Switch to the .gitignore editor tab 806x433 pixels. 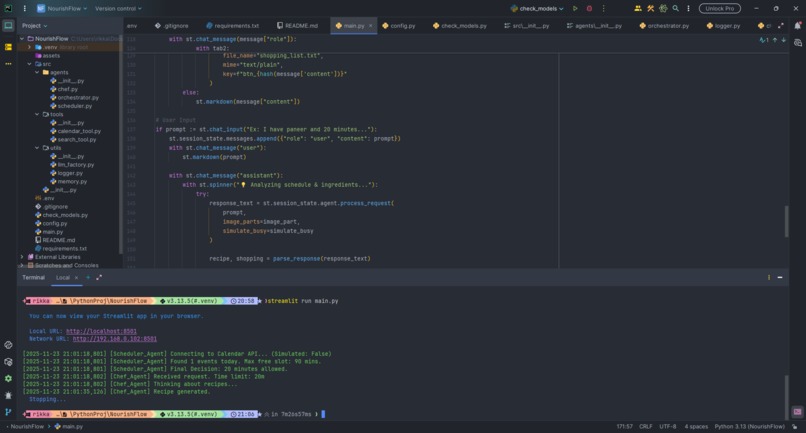click(x=172, y=26)
